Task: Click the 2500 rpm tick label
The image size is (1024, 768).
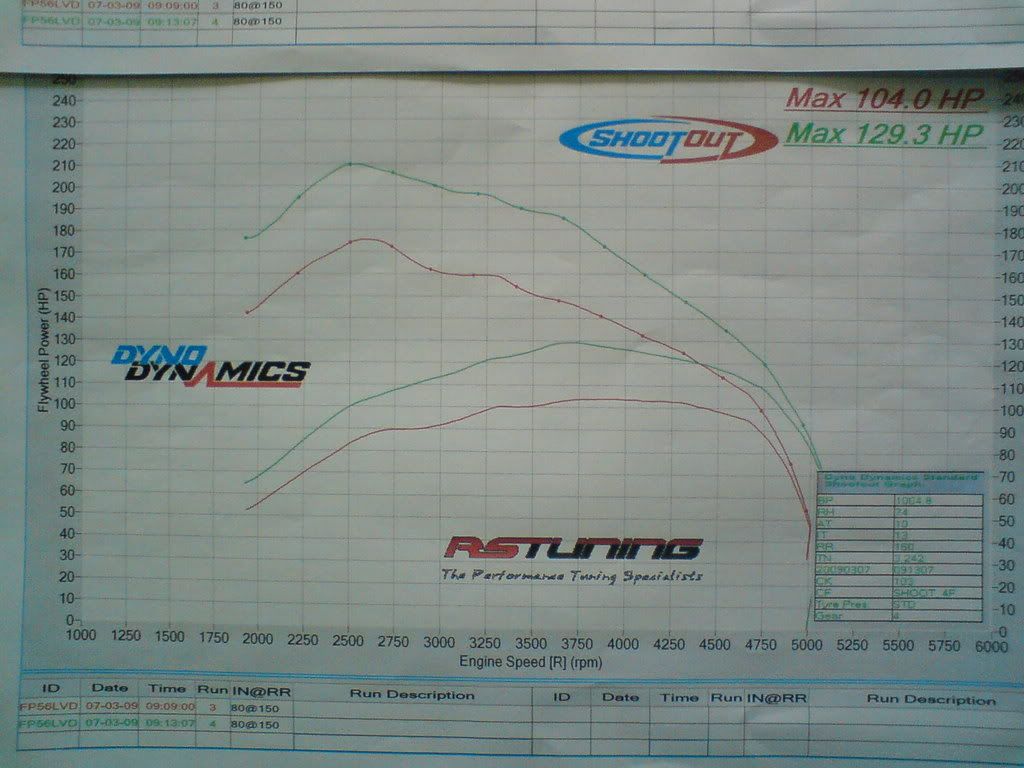Action: [348, 641]
